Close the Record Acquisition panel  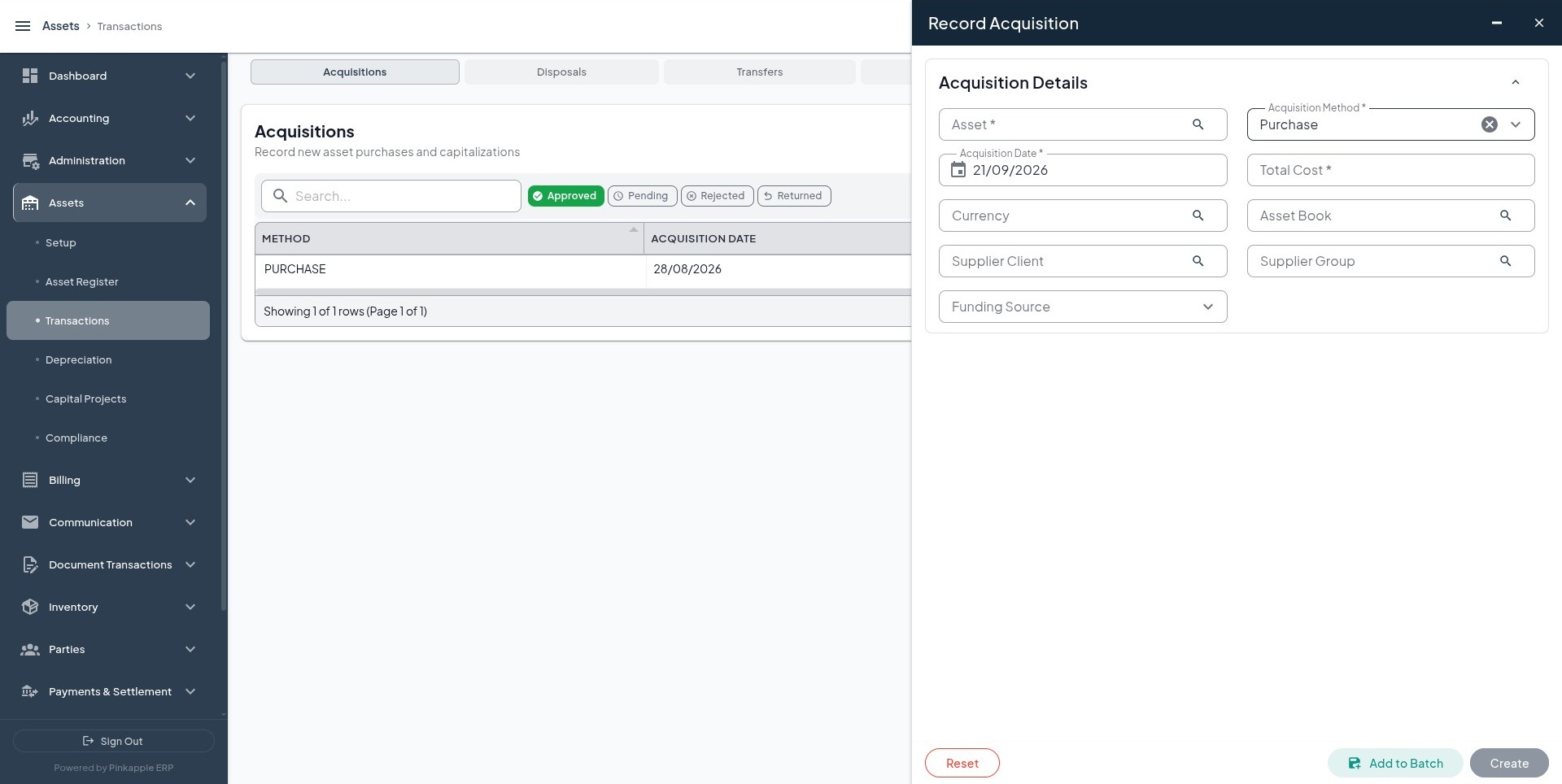coord(1538,23)
